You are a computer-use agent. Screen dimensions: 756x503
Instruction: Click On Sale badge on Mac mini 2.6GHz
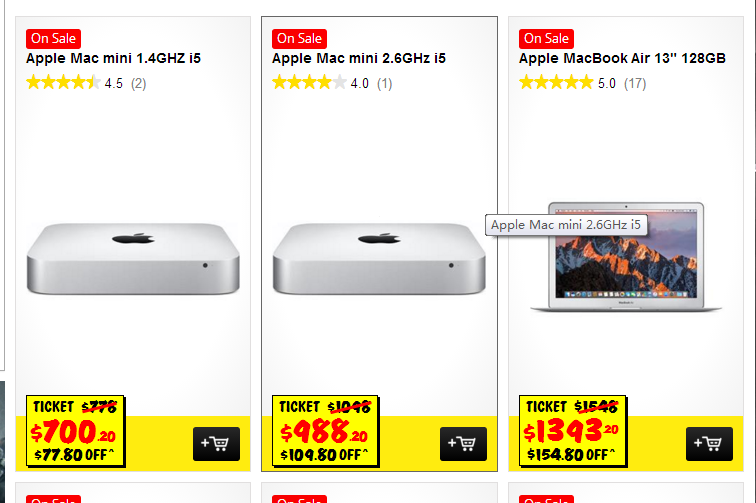coord(299,39)
